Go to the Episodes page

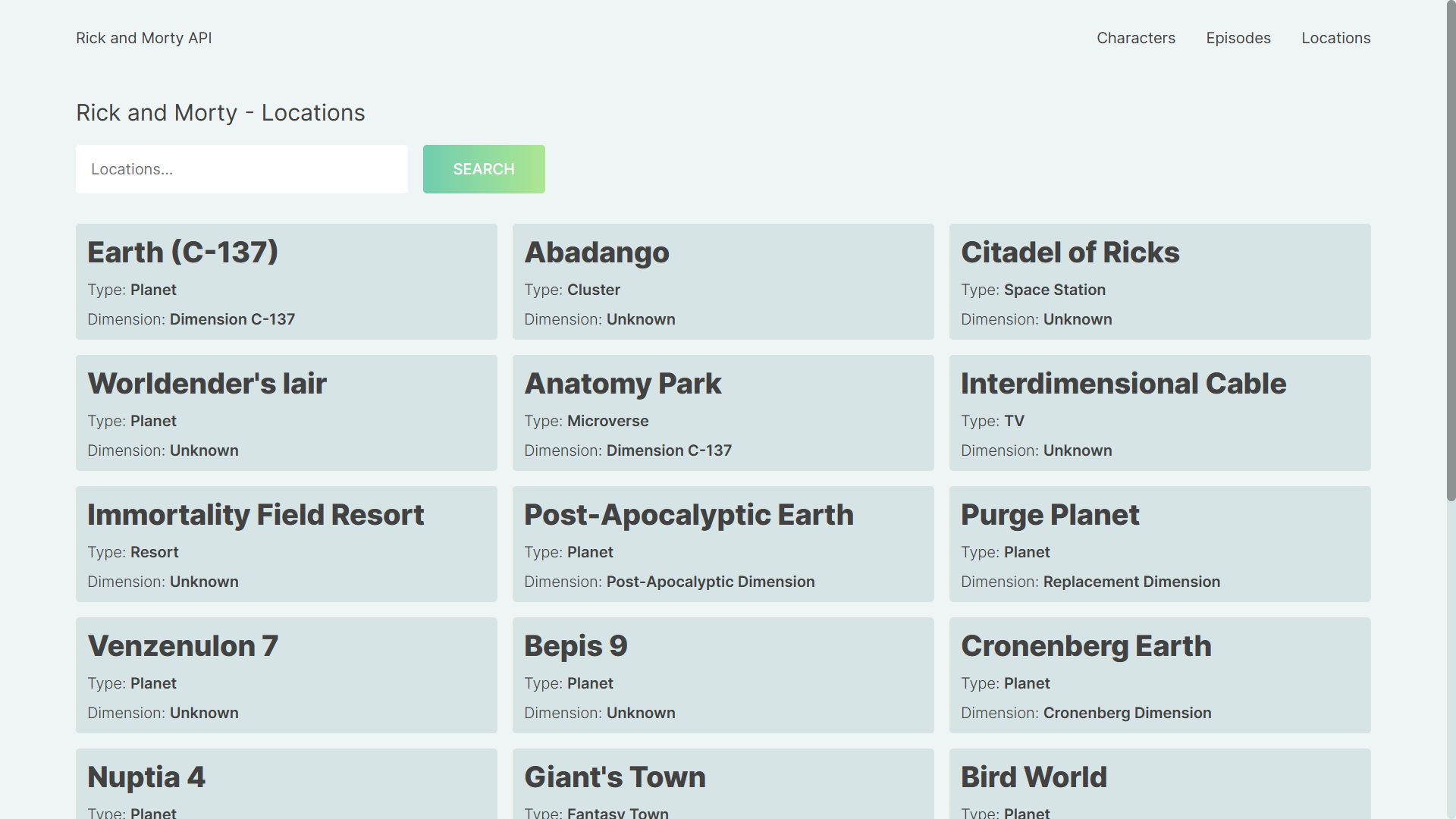coord(1238,38)
